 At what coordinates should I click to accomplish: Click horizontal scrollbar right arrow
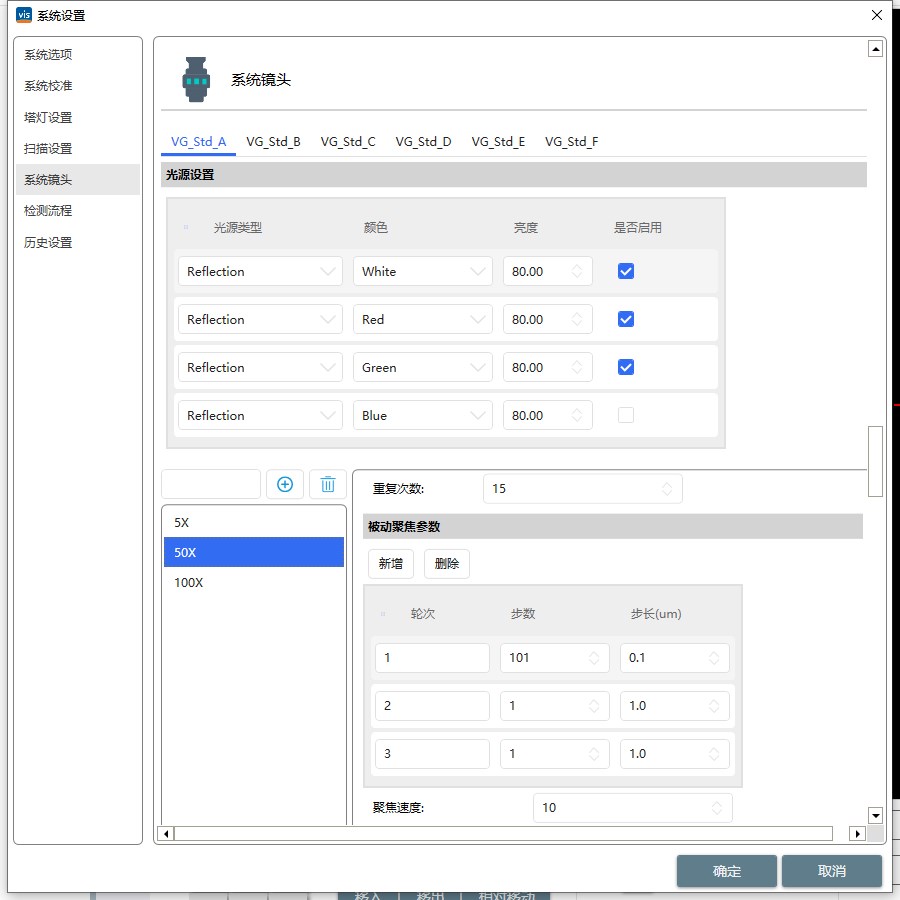tap(857, 833)
